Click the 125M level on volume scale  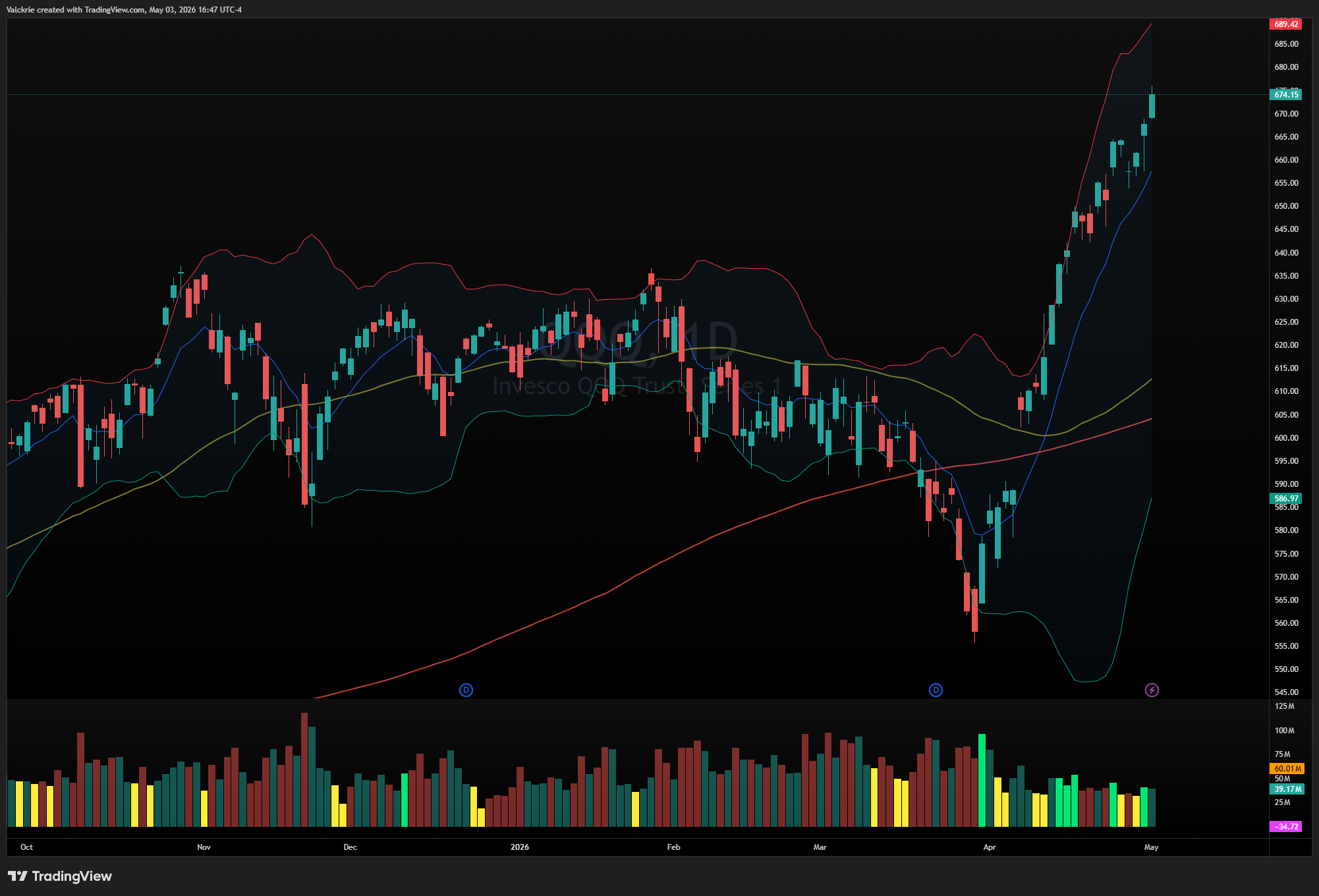click(x=1284, y=706)
